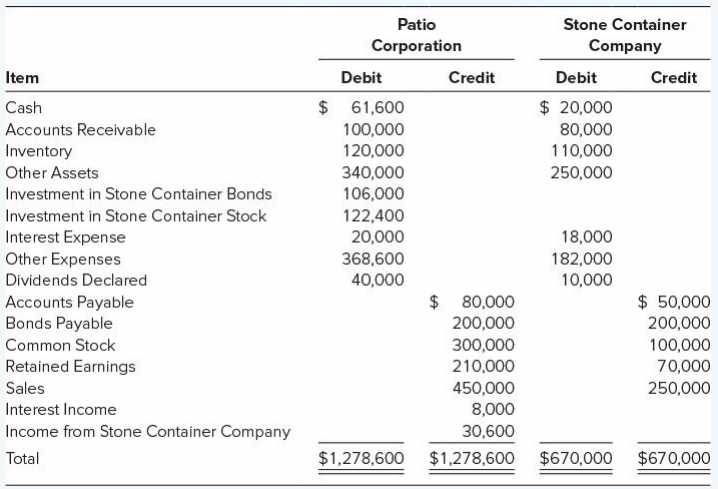This screenshot has width=718, height=489.
Task: Click the Patio Credit column header
Action: 471,78
